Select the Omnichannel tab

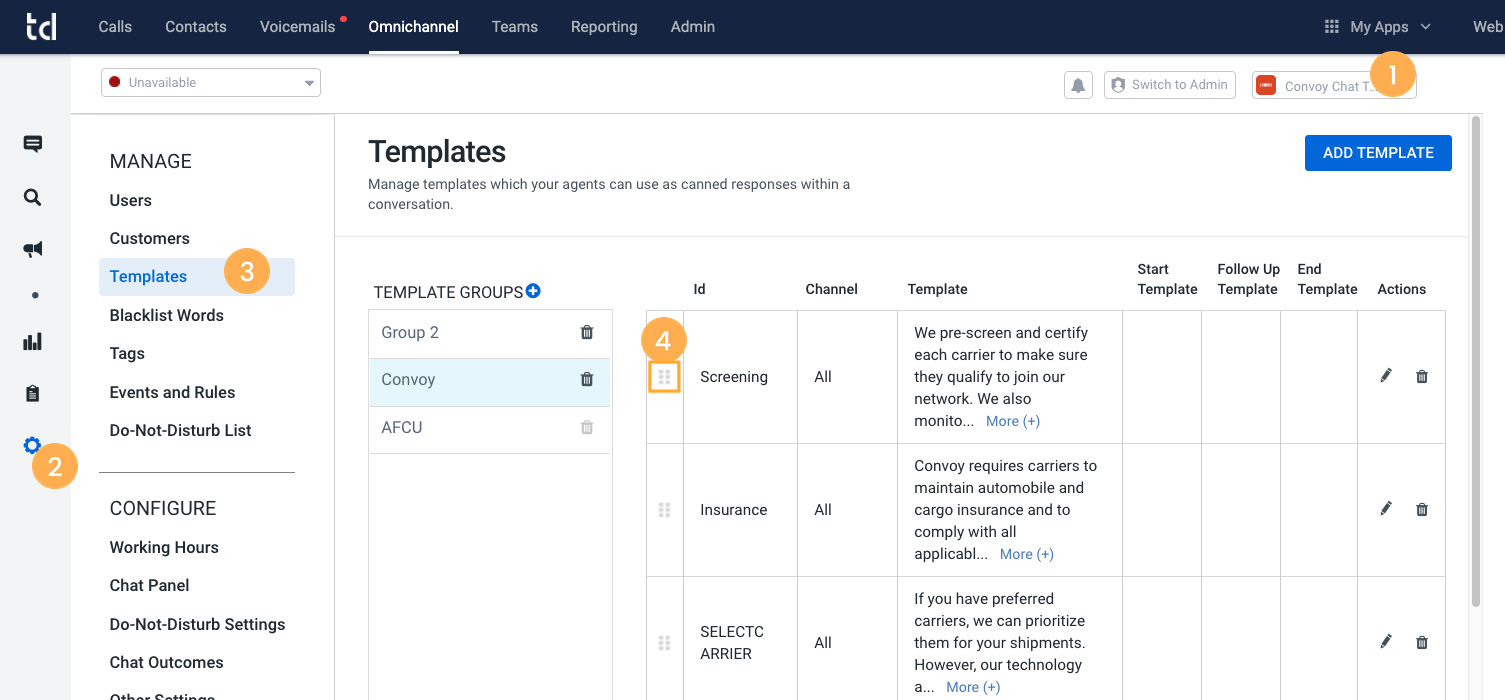click(x=413, y=27)
